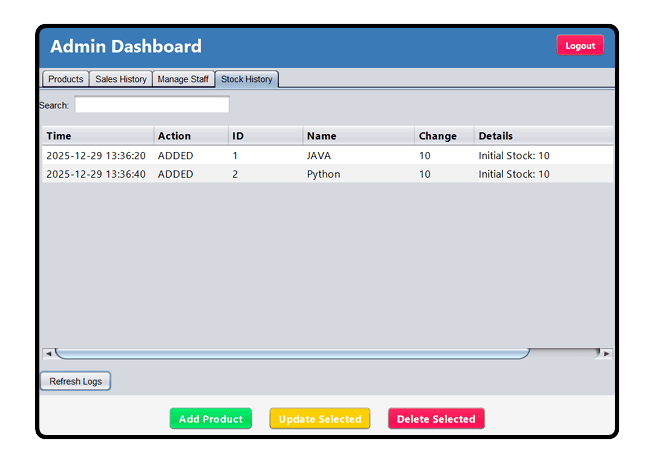The height and width of the screenshot is (461, 654).
Task: Click the Details column header
Action: pos(543,136)
